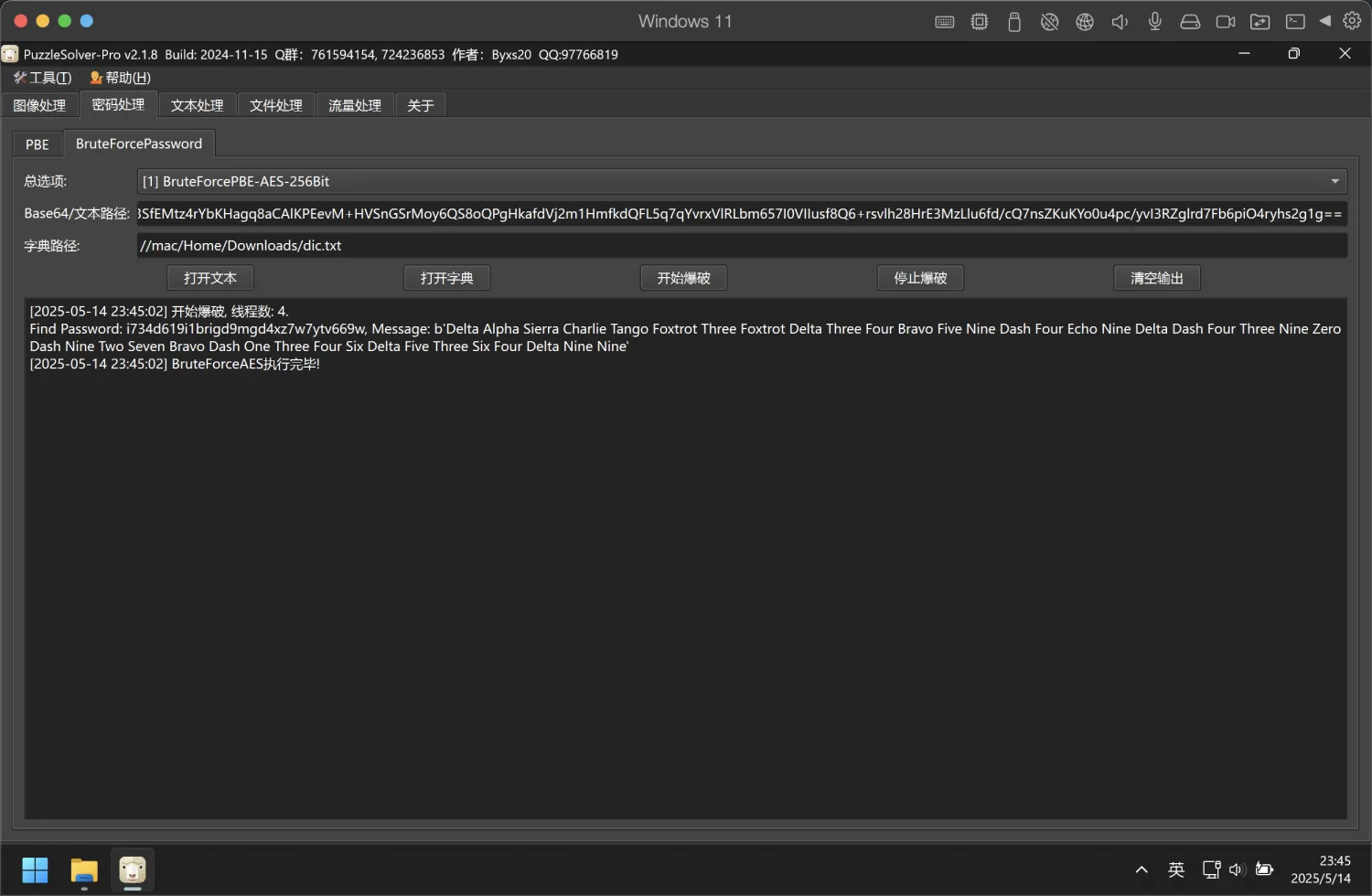Image resolution: width=1372 pixels, height=896 pixels.
Task: Click the Bluetooth-off circular icon in VM toolbar
Action: coord(1050,21)
